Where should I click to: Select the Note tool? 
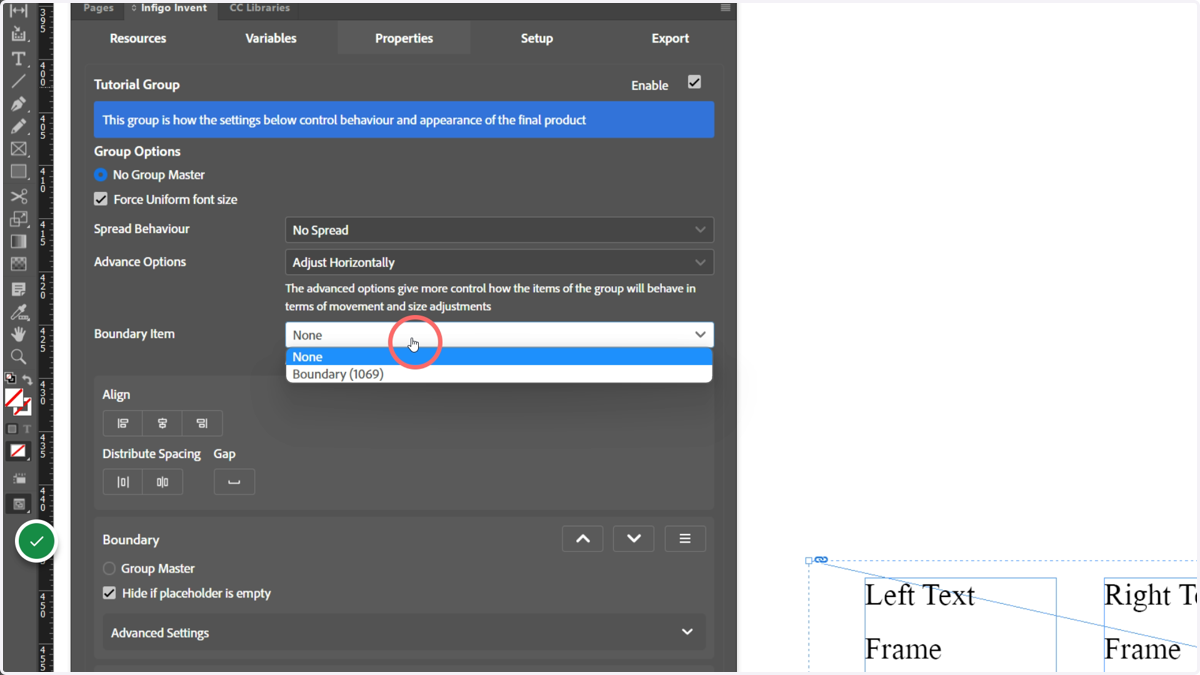click(18, 289)
